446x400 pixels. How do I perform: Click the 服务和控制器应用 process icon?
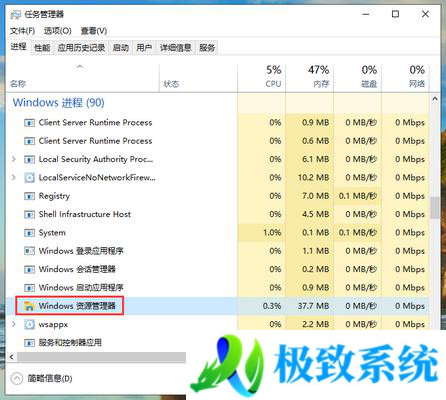coord(29,343)
